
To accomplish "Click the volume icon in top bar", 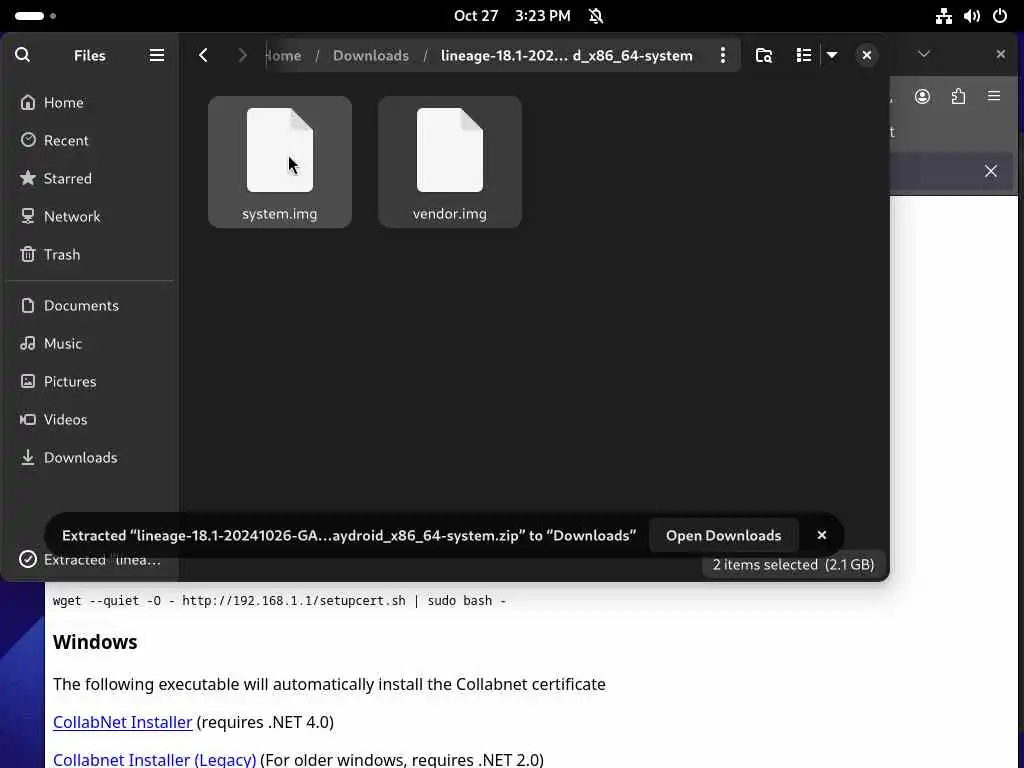I will coord(972,16).
